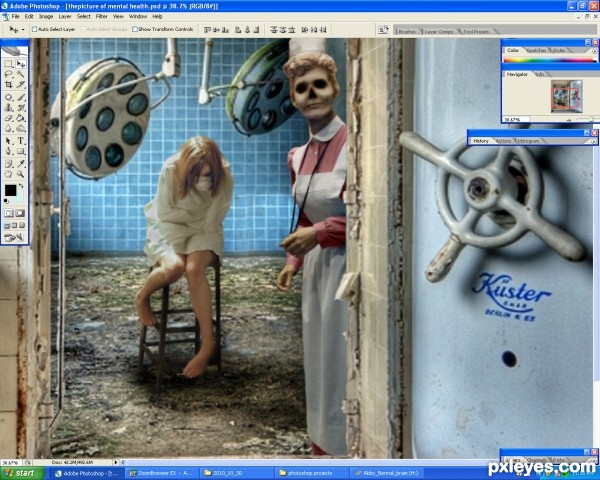This screenshot has height=480, width=600.
Task: Switch to Standard Screen Mode
Action: pos(7,226)
